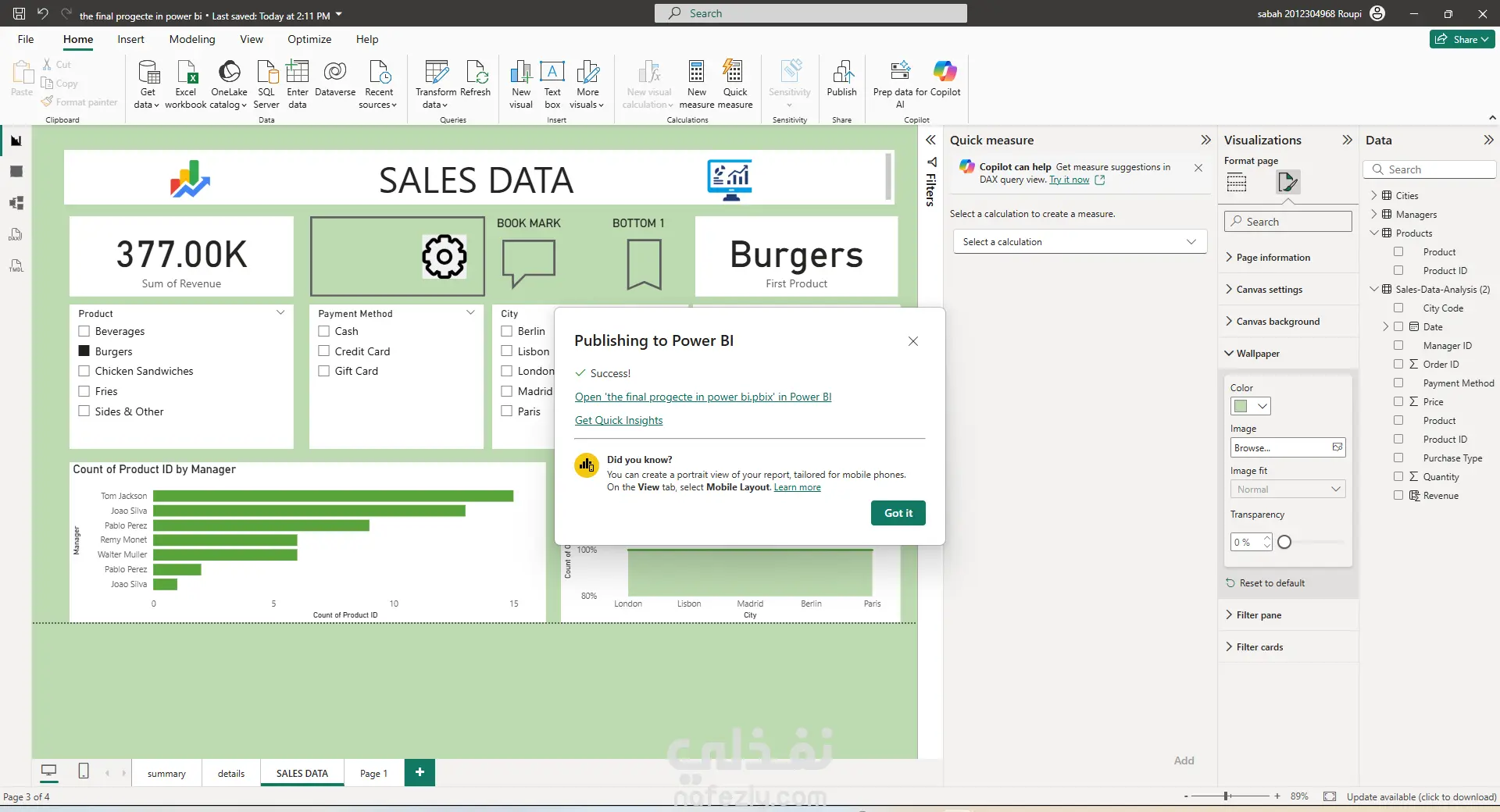Connect to SQL Server
Viewport: 1500px width, 812px height.
pos(266,84)
